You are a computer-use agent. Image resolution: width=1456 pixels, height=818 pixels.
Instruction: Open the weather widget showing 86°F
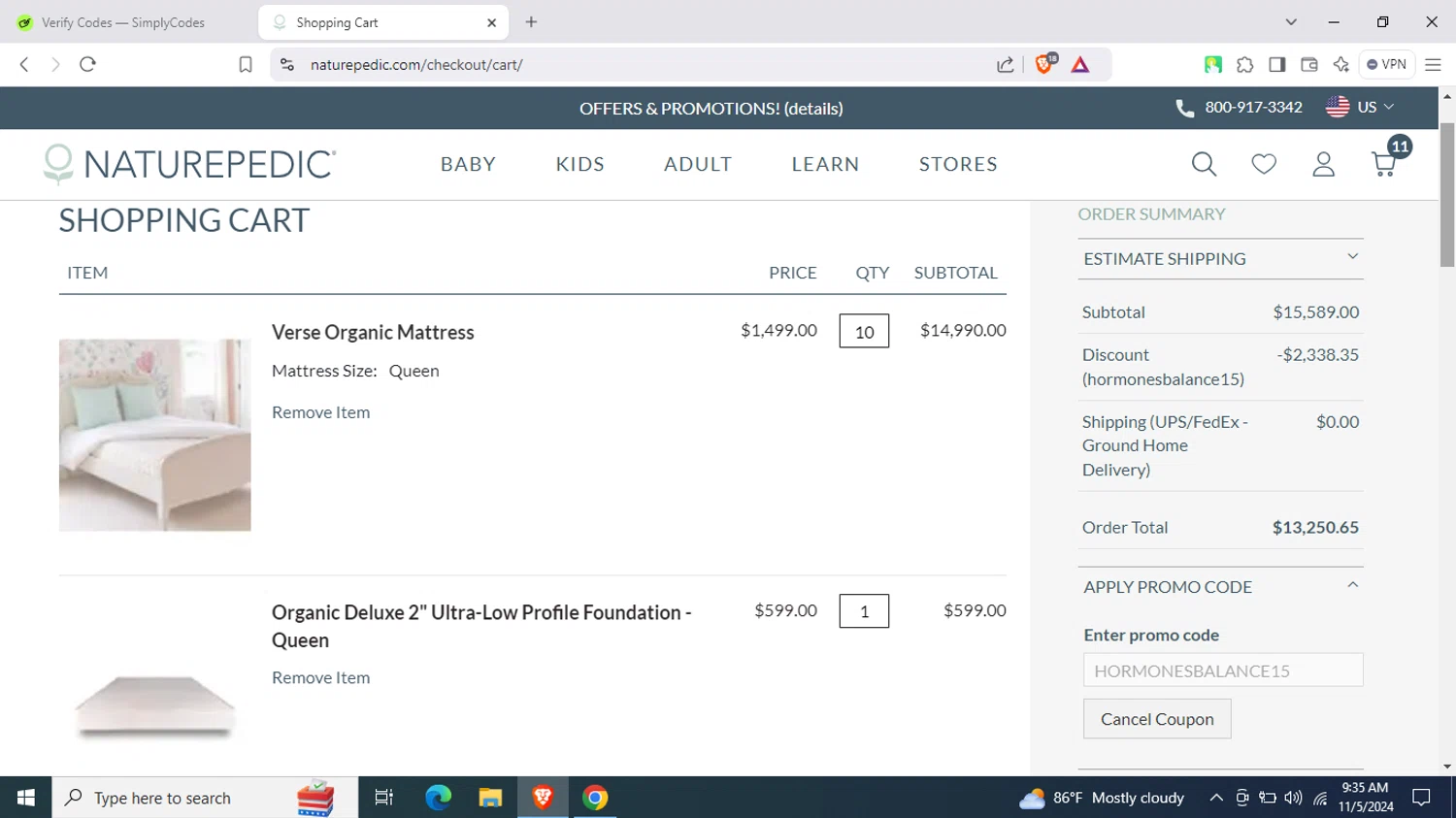1102,798
